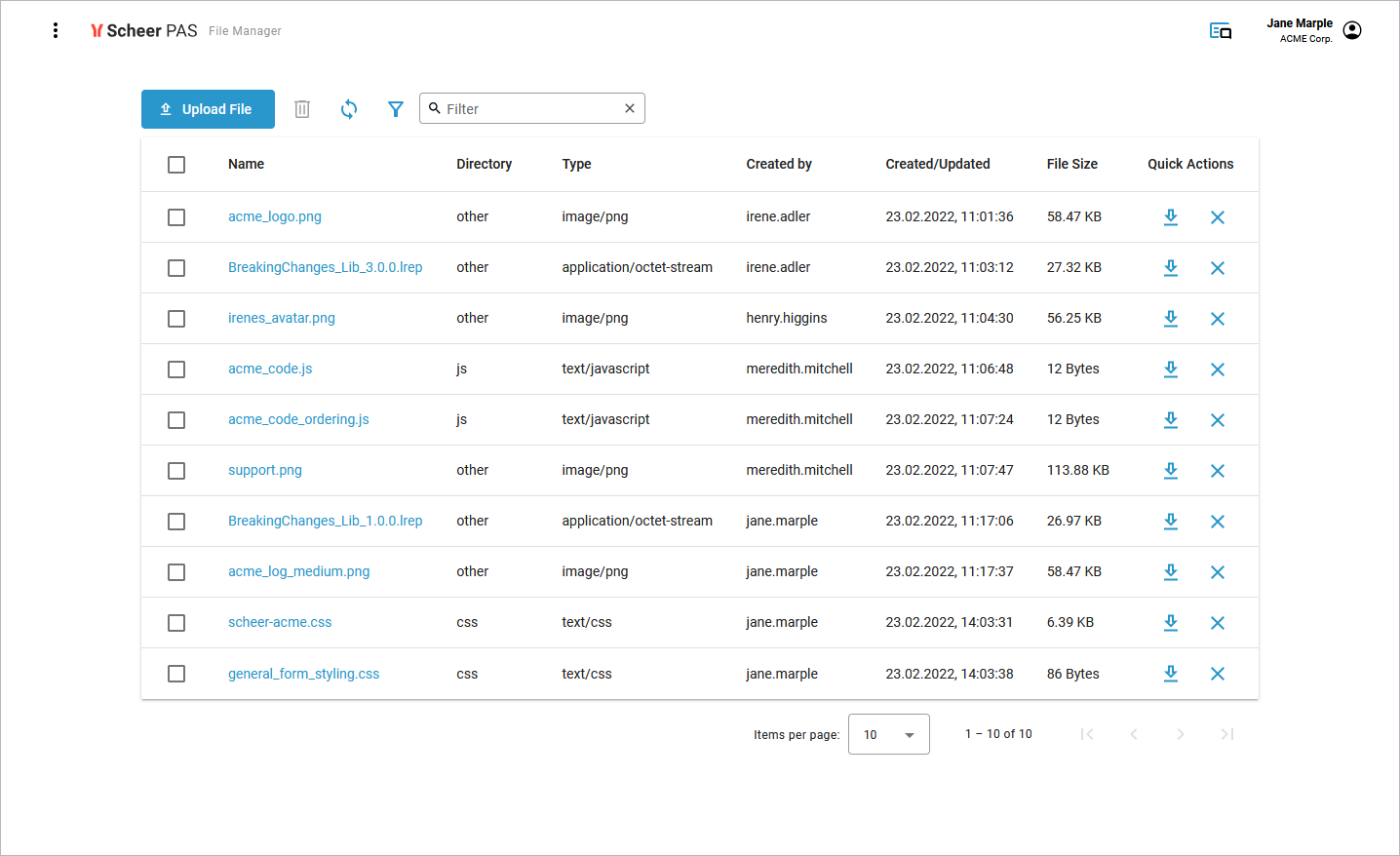1400x856 pixels.
Task: Download the acme_logo.png file
Action: click(1171, 217)
